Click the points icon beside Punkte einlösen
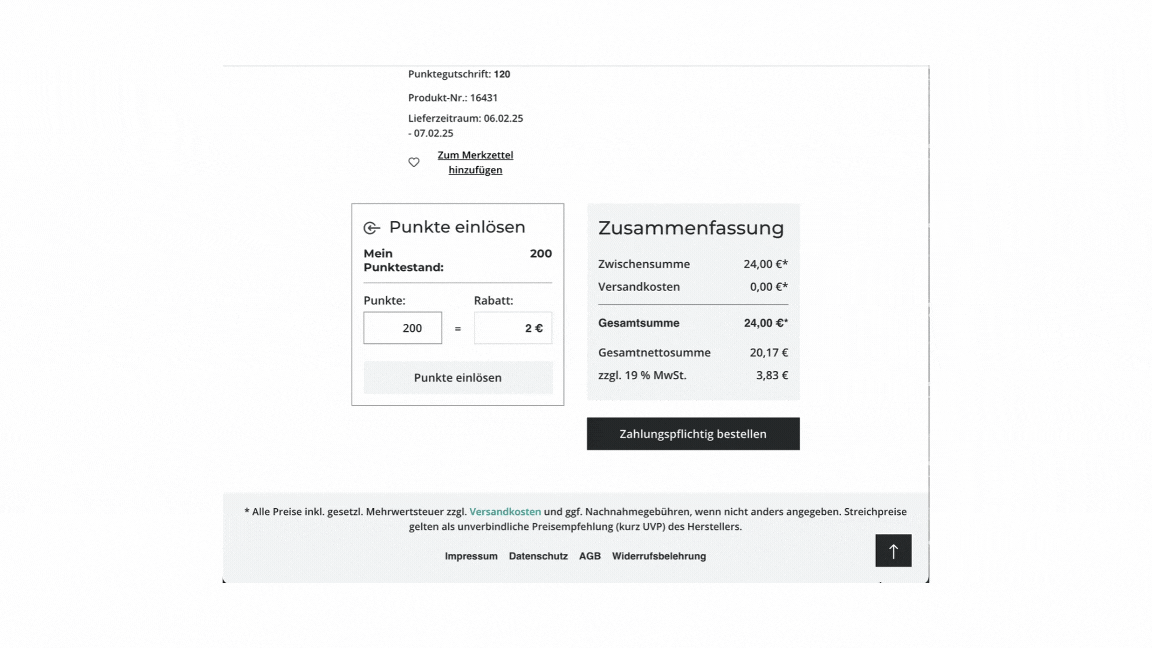The image size is (1152, 648). point(372,228)
